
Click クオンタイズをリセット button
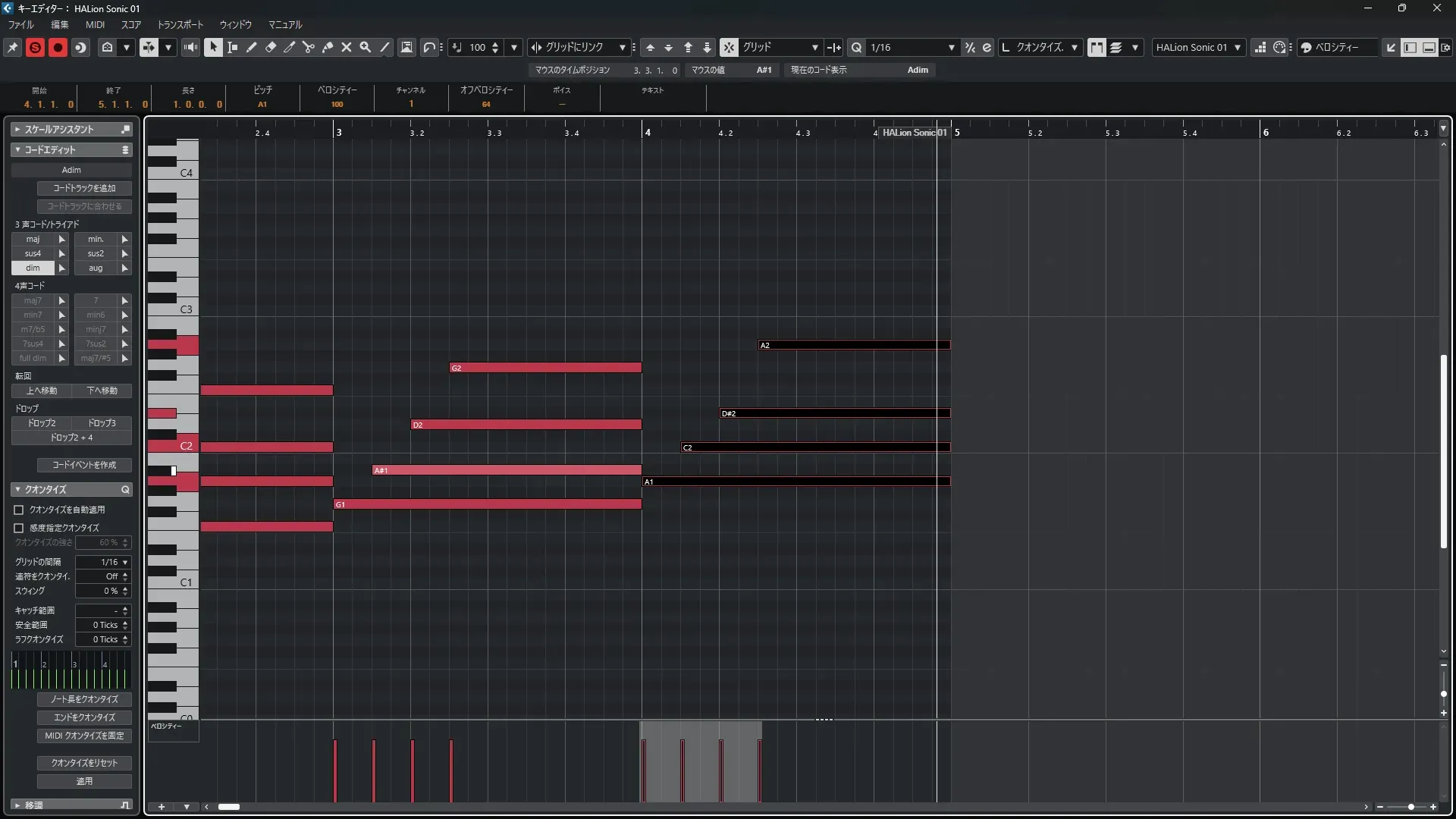84,762
